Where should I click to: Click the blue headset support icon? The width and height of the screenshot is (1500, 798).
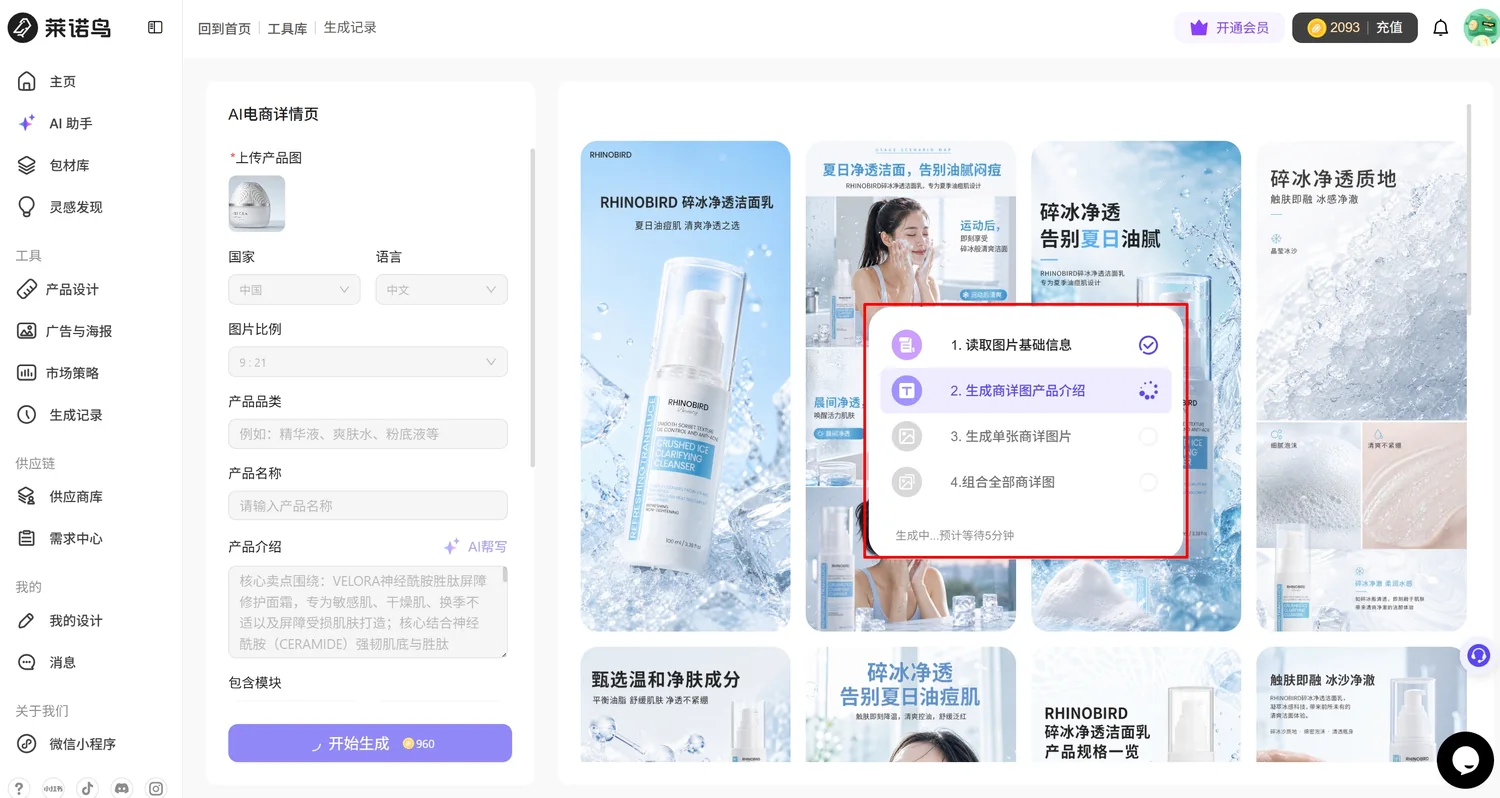pos(1478,656)
